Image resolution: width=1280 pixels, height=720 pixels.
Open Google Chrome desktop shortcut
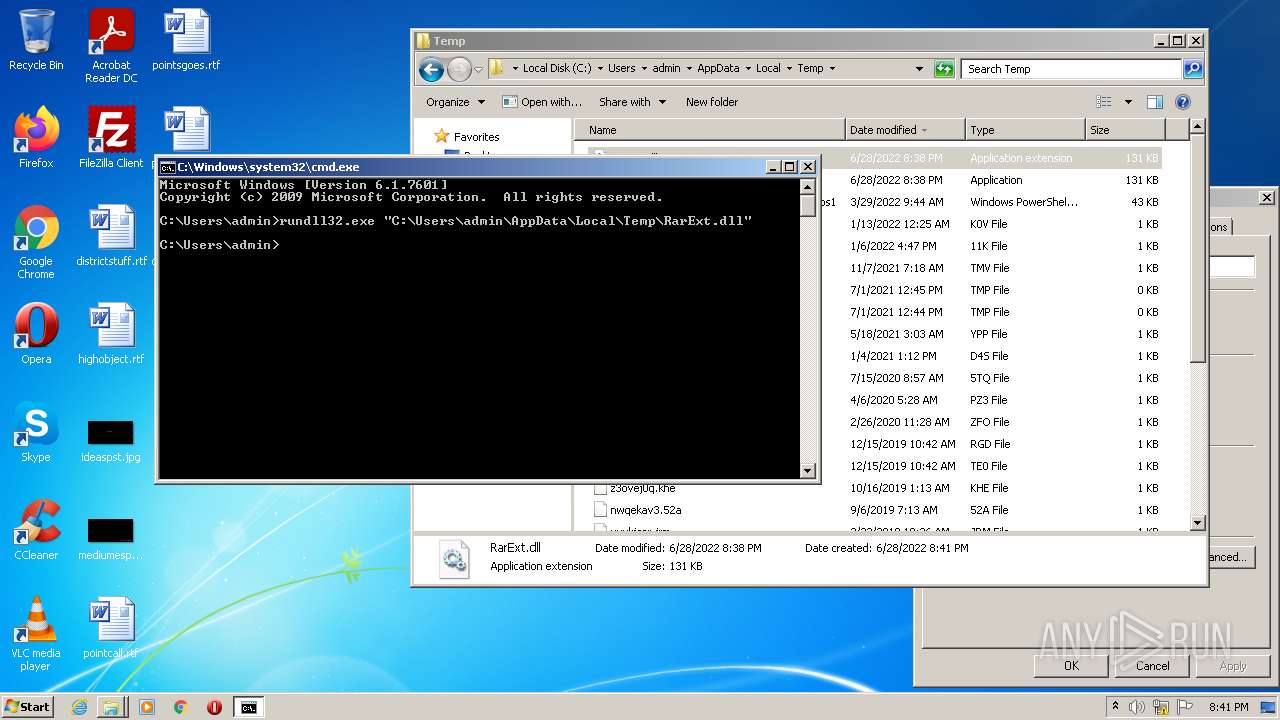[36, 242]
